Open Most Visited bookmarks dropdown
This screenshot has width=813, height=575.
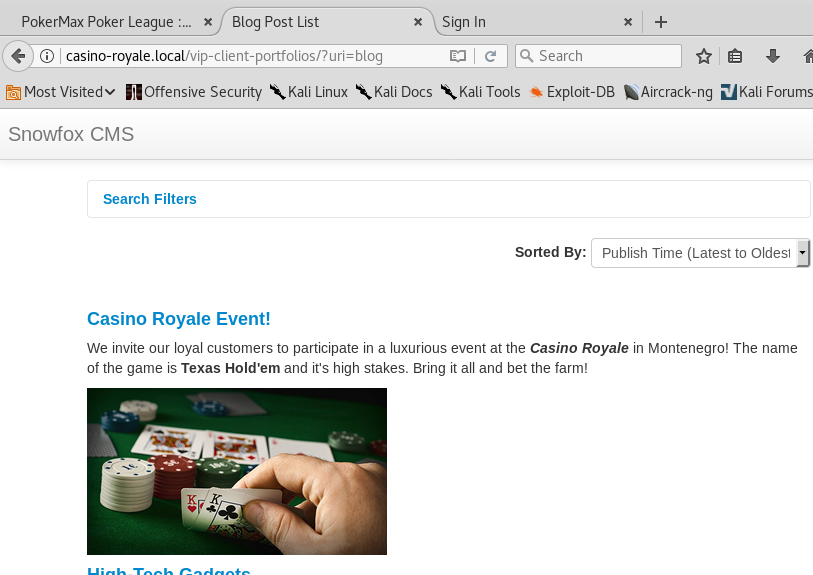[x=61, y=92]
